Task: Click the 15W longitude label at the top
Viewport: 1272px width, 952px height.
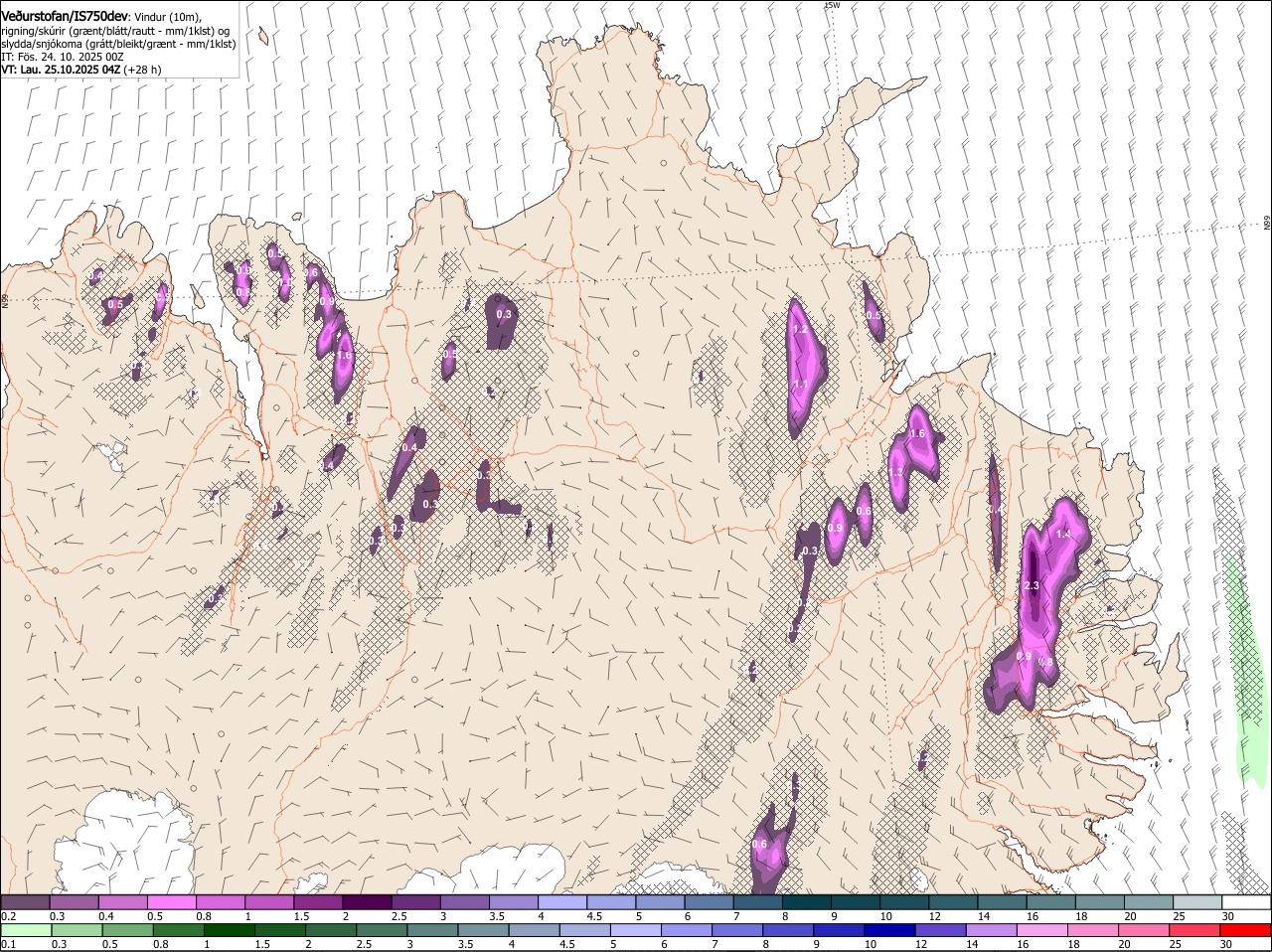Action: 832,5
